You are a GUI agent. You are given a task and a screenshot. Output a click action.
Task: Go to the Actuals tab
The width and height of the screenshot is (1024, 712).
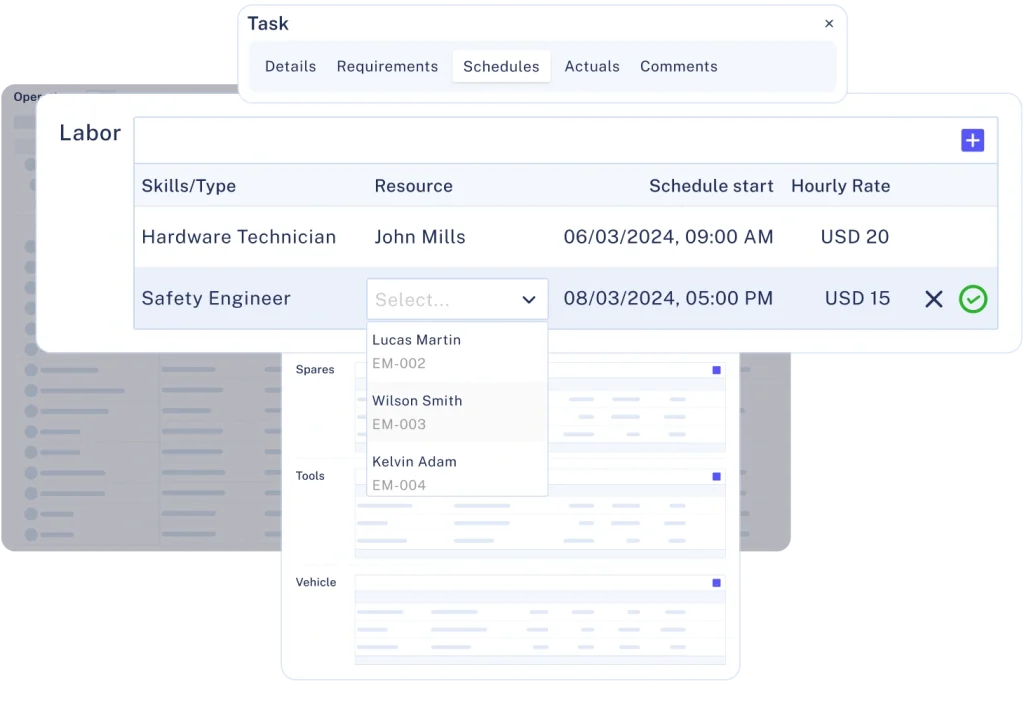[x=592, y=67]
